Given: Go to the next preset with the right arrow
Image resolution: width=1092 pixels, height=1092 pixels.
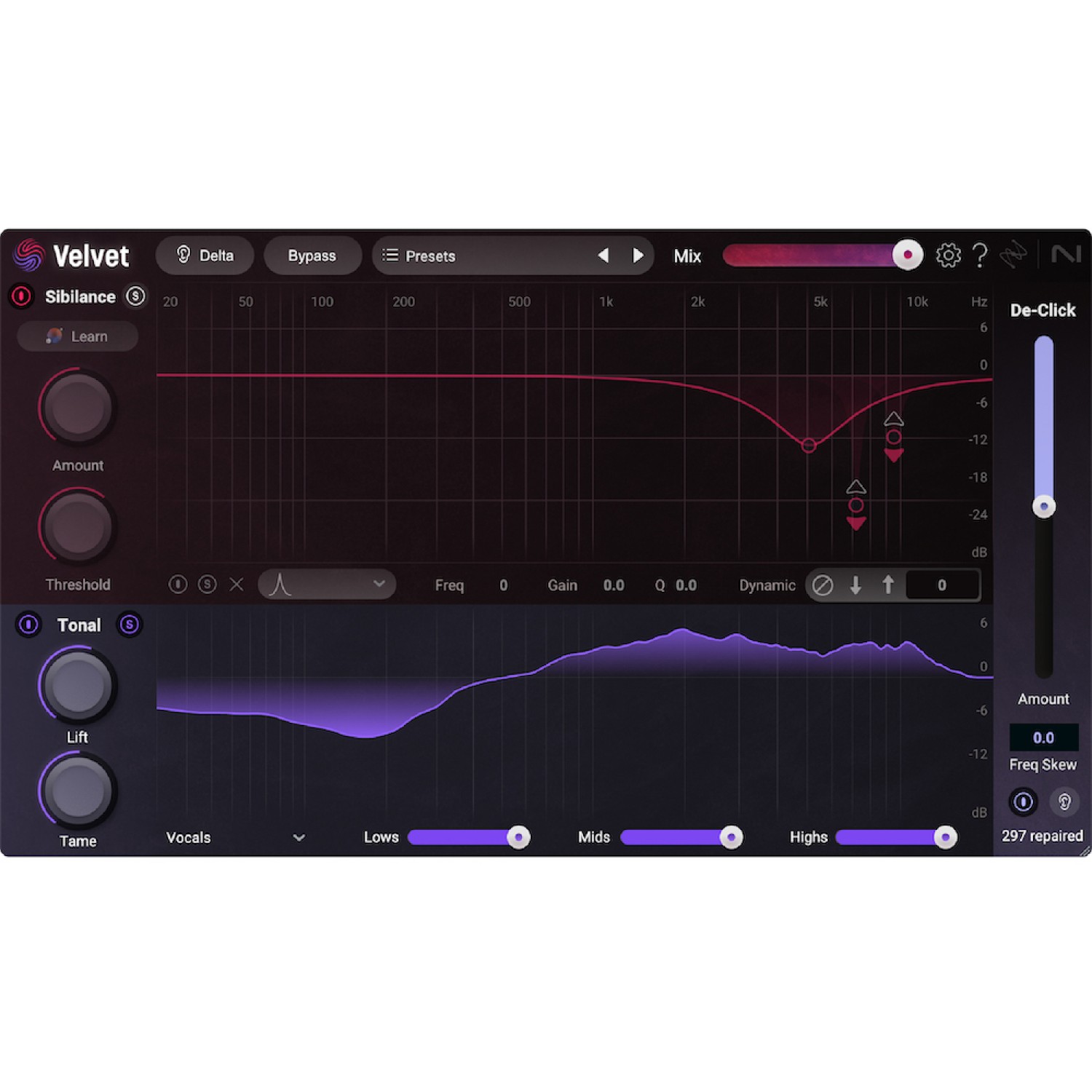Looking at the screenshot, I should (x=638, y=256).
